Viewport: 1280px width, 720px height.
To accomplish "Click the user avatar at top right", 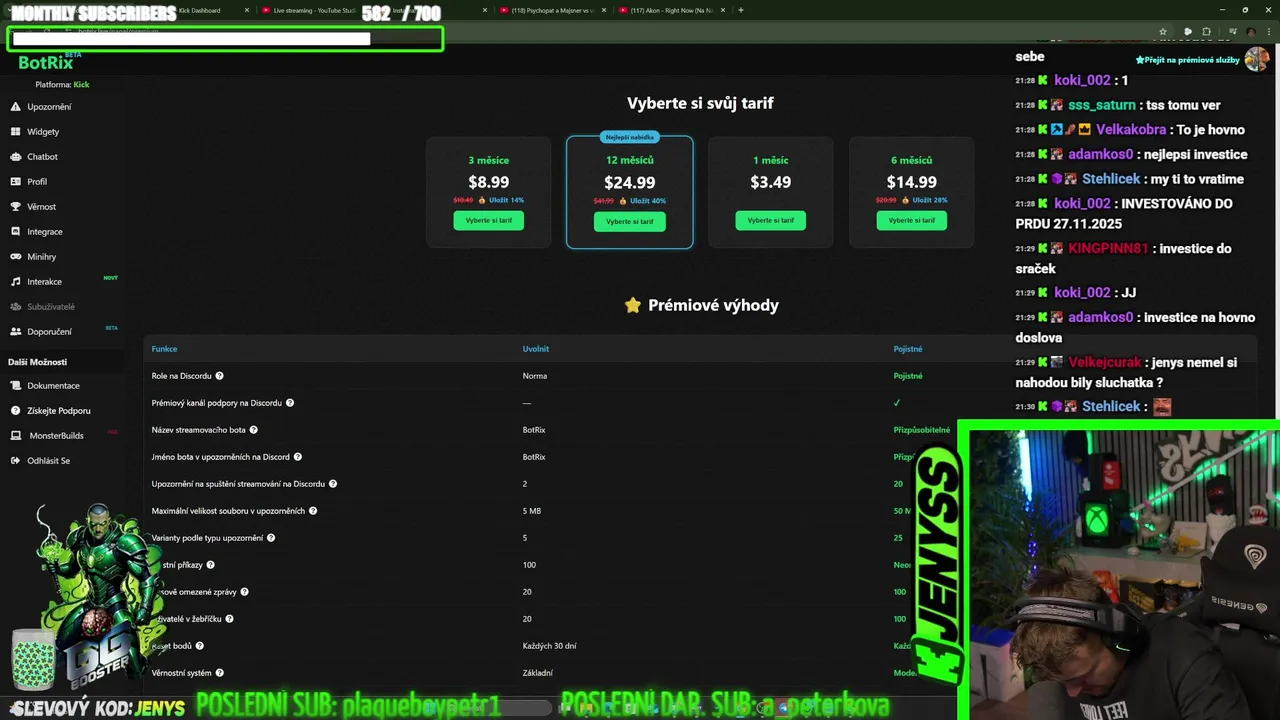I will (x=1256, y=59).
